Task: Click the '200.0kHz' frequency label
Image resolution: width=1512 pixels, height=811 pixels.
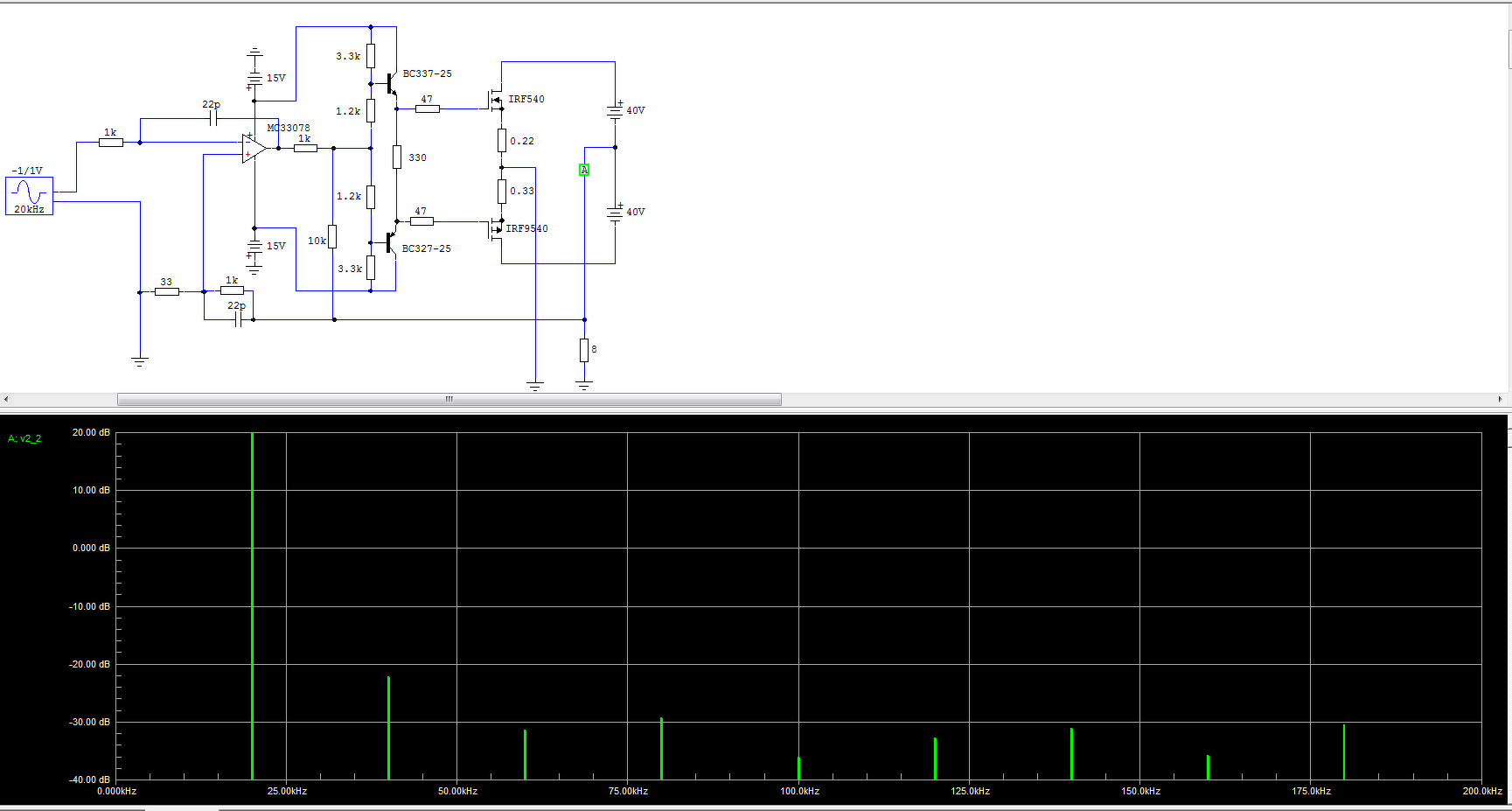Action: click(1481, 791)
